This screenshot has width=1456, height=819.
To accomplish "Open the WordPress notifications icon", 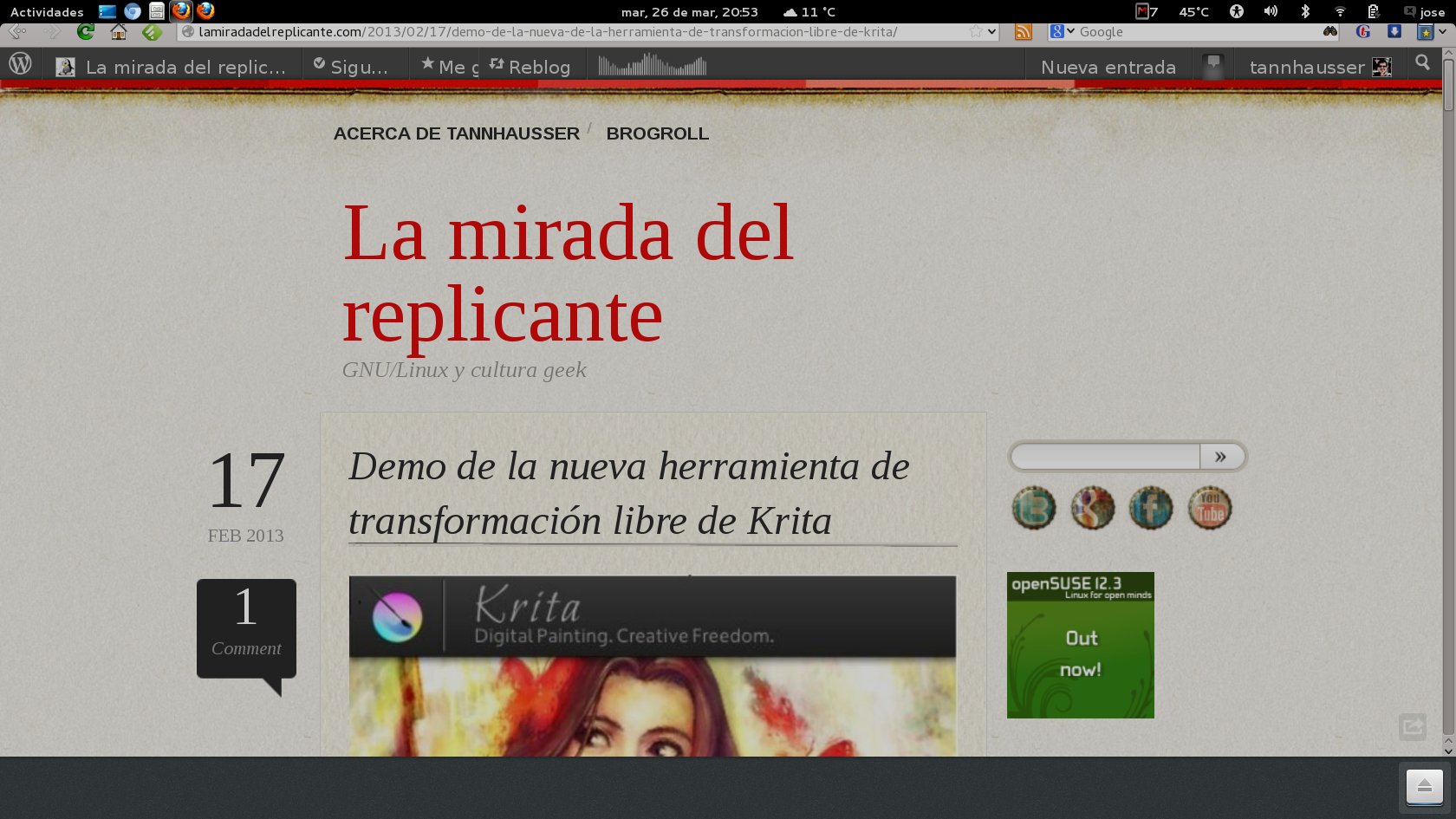I will [x=1213, y=65].
